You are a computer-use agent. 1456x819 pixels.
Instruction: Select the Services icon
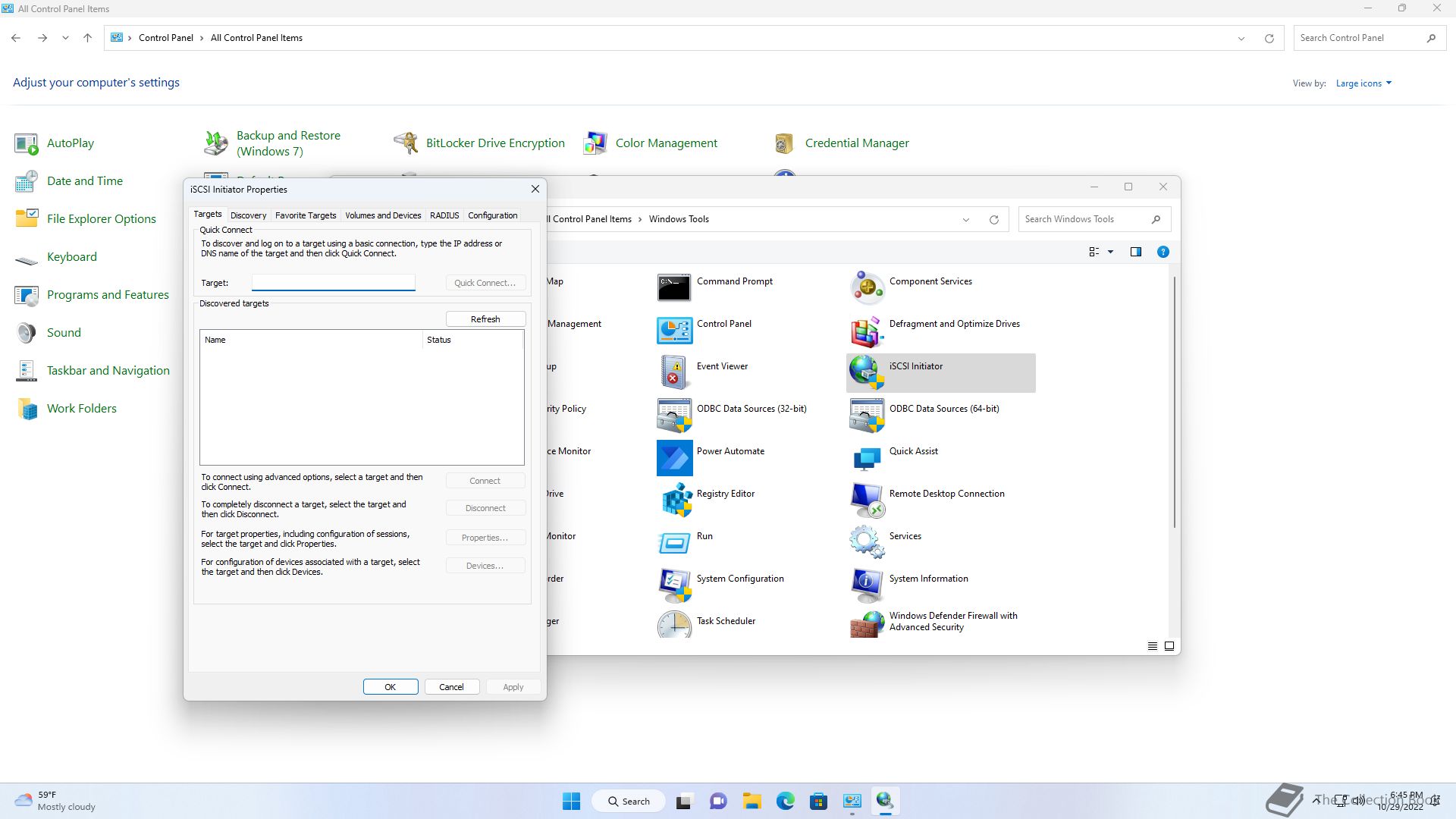point(867,542)
